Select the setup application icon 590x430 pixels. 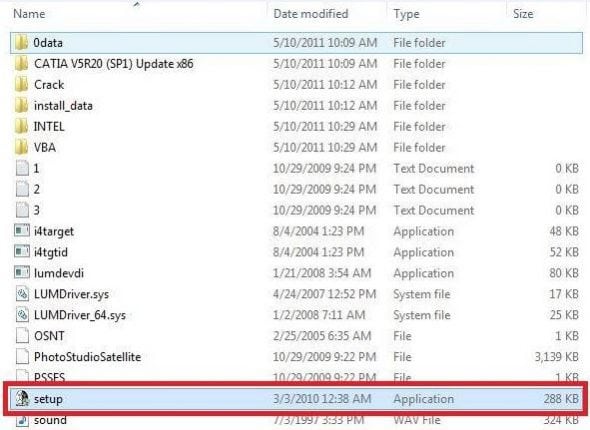pyautogui.click(x=22, y=398)
